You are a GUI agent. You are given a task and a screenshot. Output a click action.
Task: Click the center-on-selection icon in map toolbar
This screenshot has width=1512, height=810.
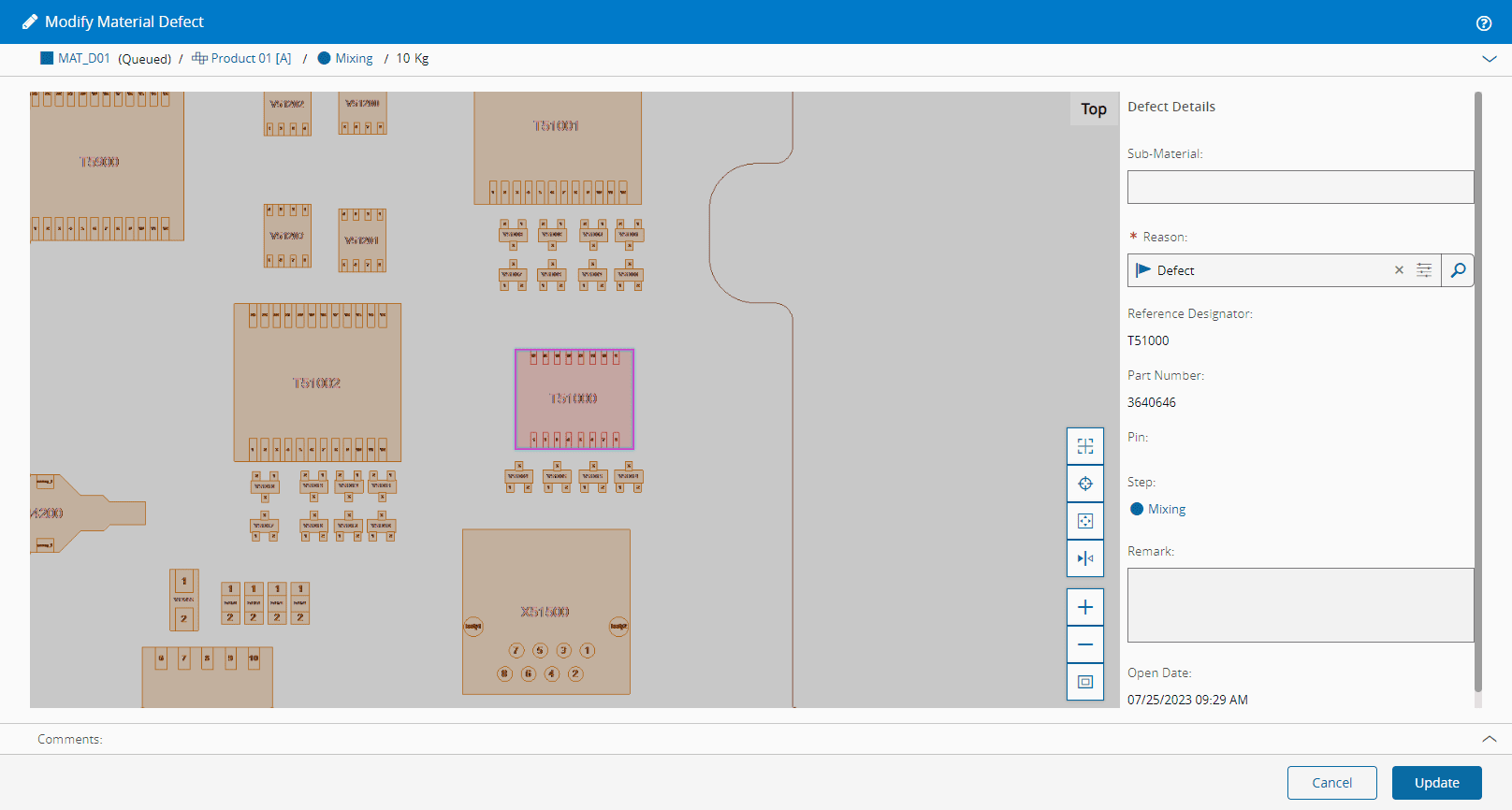1085,521
